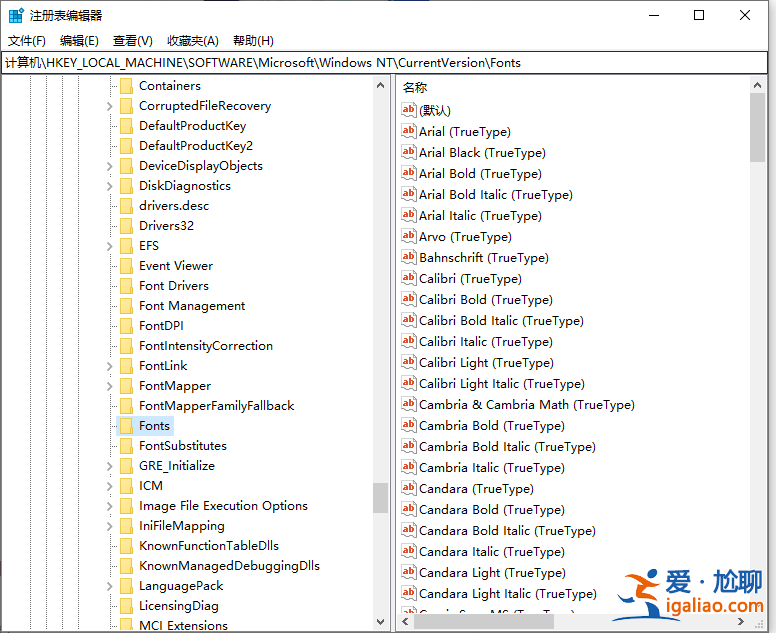Click string icon of Candara (TrueType)
Viewport: 776px width, 633px height.
[x=408, y=487]
